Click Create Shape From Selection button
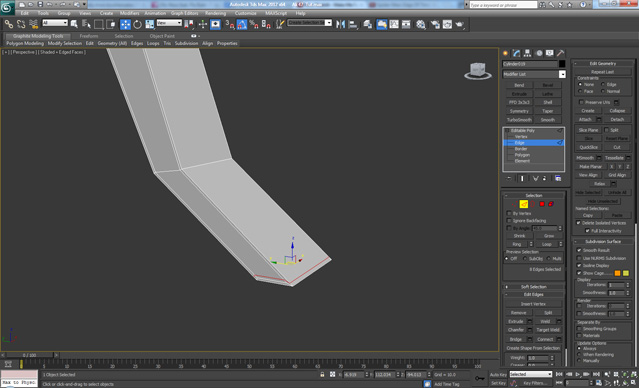Viewport: 639px width, 388px height. click(533, 348)
